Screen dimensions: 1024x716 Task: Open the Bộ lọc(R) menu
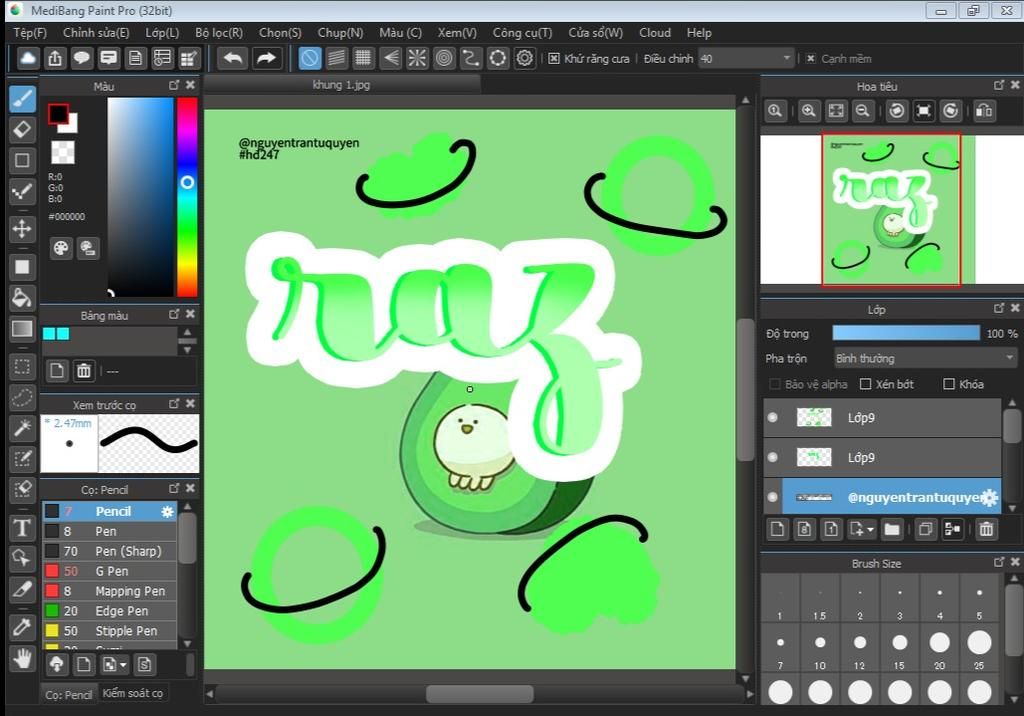[x=219, y=33]
